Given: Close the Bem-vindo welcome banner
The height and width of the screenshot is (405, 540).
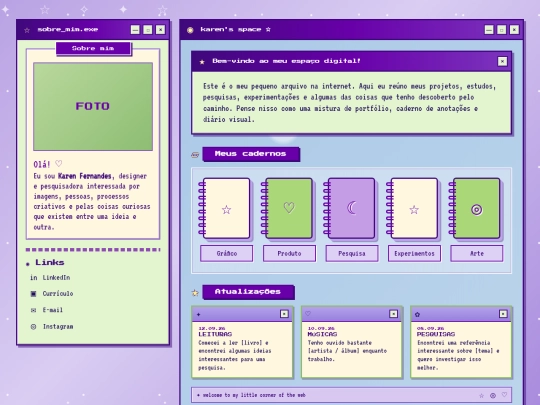Looking at the screenshot, I should (x=502, y=61).
